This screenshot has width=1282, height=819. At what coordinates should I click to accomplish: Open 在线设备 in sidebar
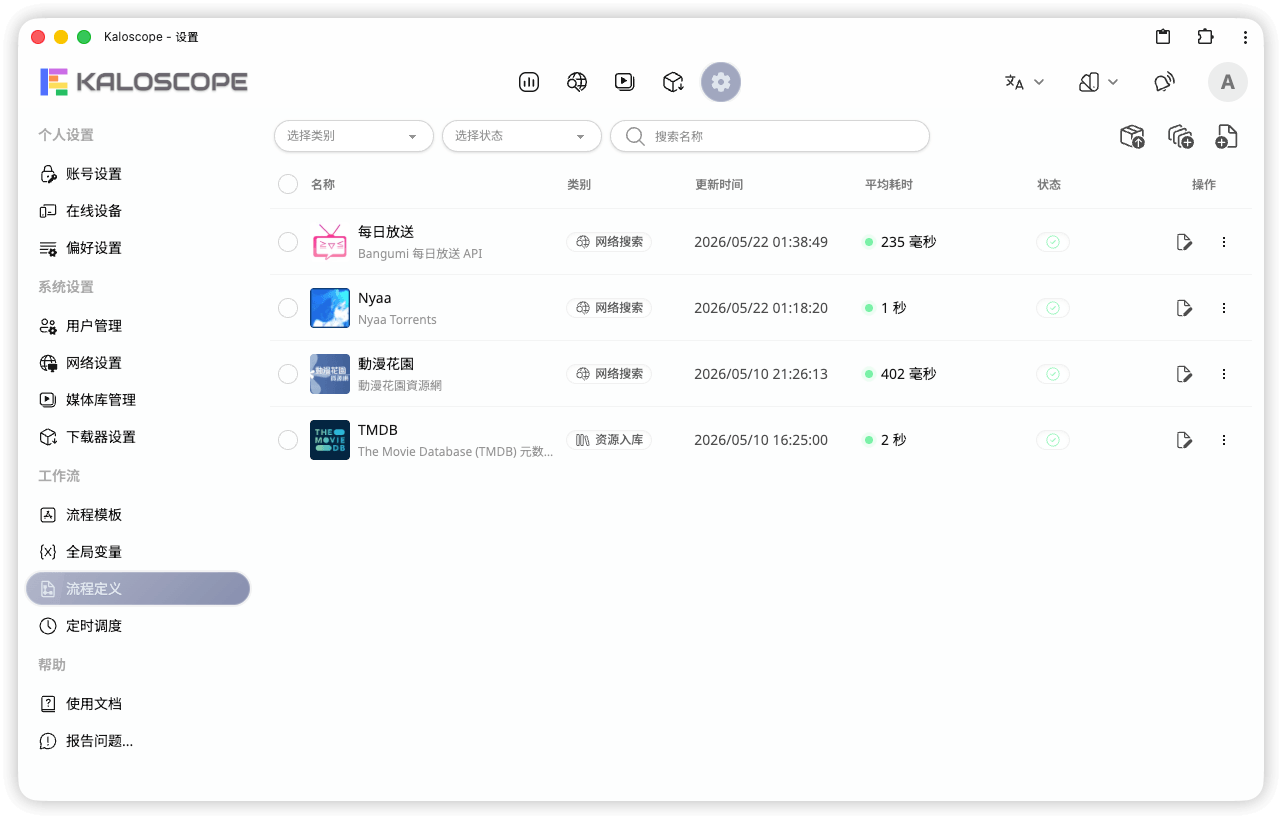(x=138, y=211)
